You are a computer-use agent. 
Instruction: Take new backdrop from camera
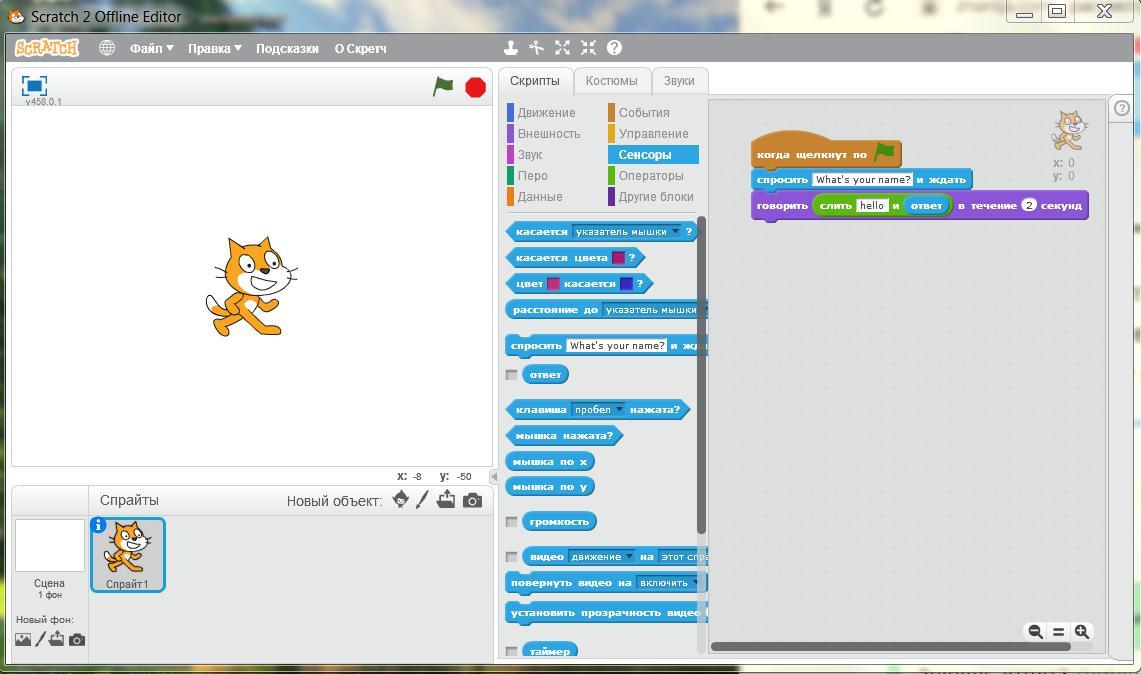[x=77, y=640]
